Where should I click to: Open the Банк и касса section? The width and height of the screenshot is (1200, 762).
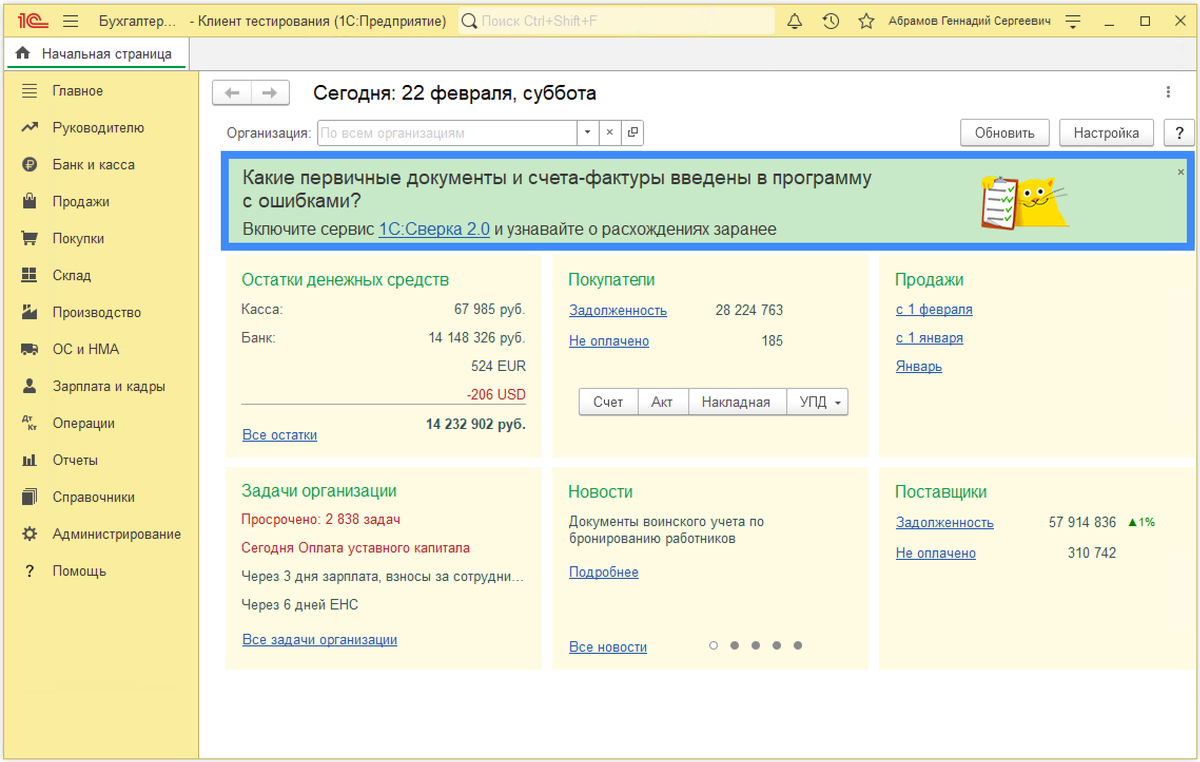click(x=94, y=165)
